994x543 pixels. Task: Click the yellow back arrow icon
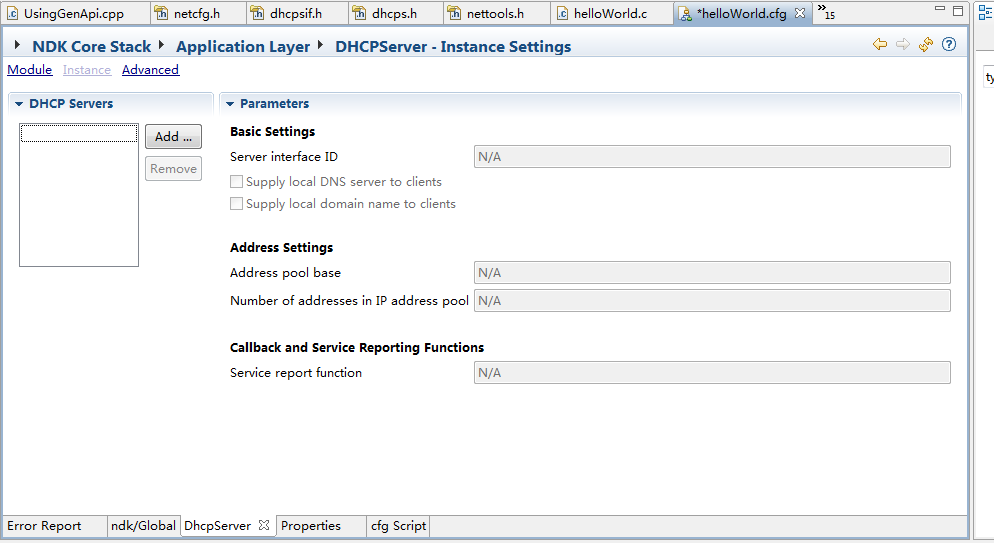point(880,45)
